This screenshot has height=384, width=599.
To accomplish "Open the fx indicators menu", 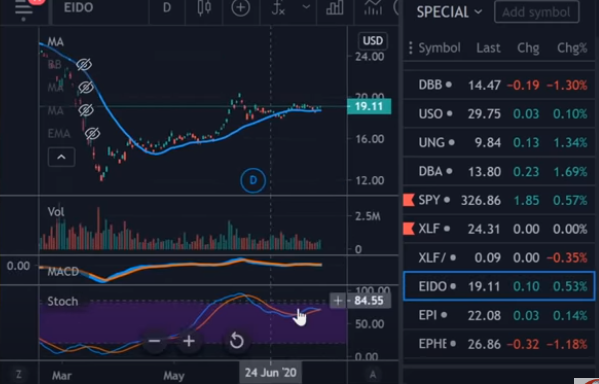I will (x=278, y=8).
